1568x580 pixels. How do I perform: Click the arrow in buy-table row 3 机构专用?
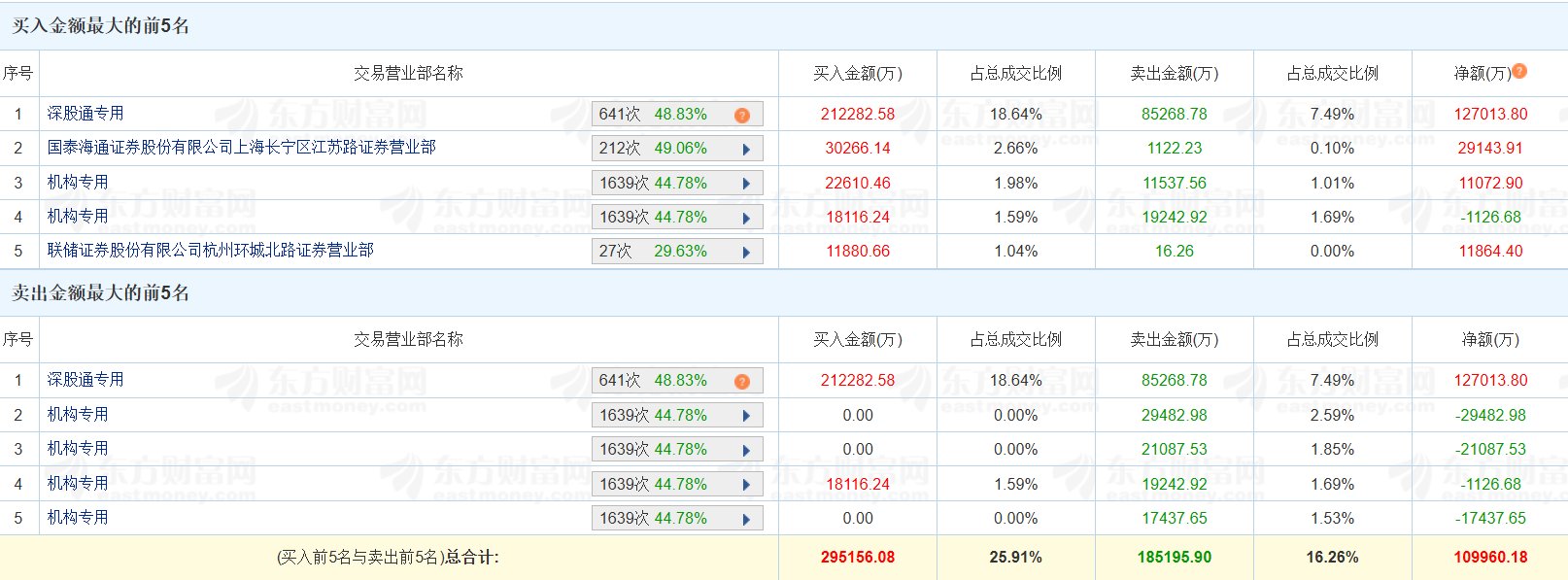746,184
